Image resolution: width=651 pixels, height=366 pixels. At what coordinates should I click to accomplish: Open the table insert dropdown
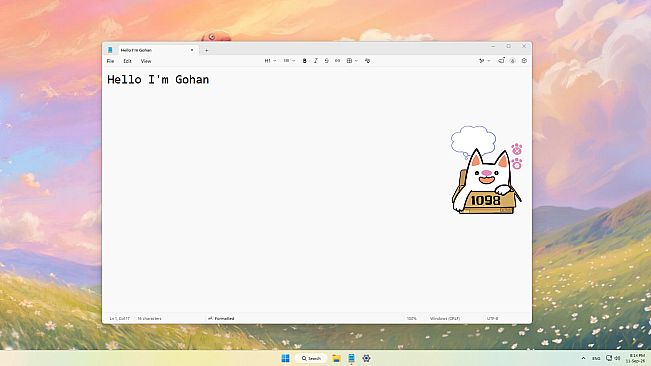coord(352,61)
